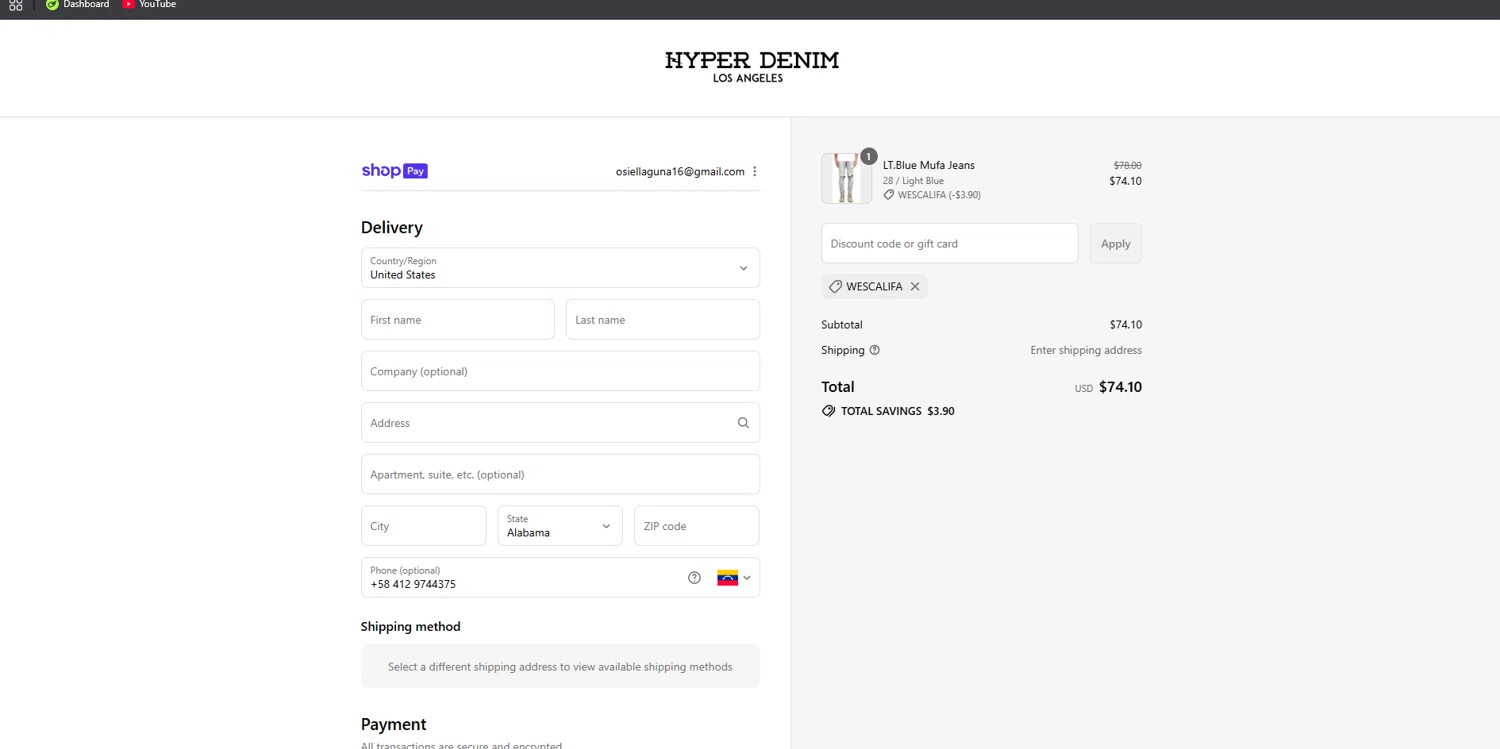Open the phone country flag selector
The height and width of the screenshot is (749, 1500).
(x=734, y=578)
